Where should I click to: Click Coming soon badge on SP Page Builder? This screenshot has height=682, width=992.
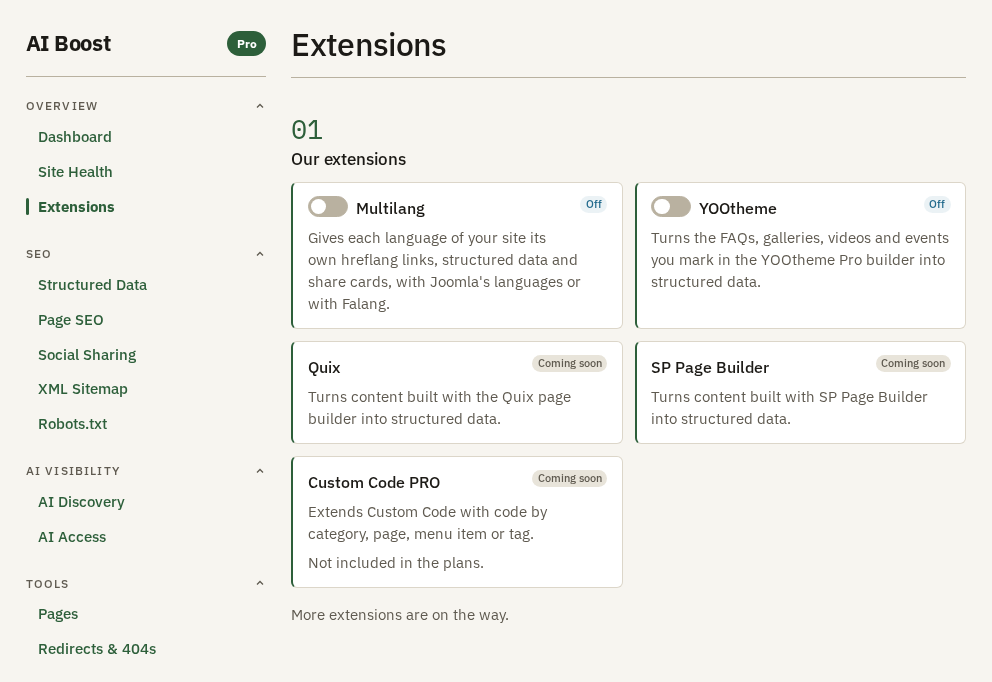(913, 363)
